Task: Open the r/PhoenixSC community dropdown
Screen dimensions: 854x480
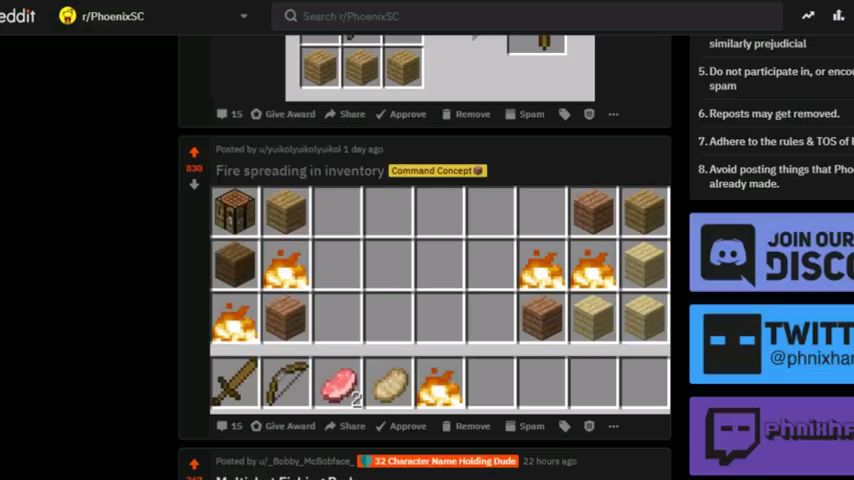Action: pos(244,16)
